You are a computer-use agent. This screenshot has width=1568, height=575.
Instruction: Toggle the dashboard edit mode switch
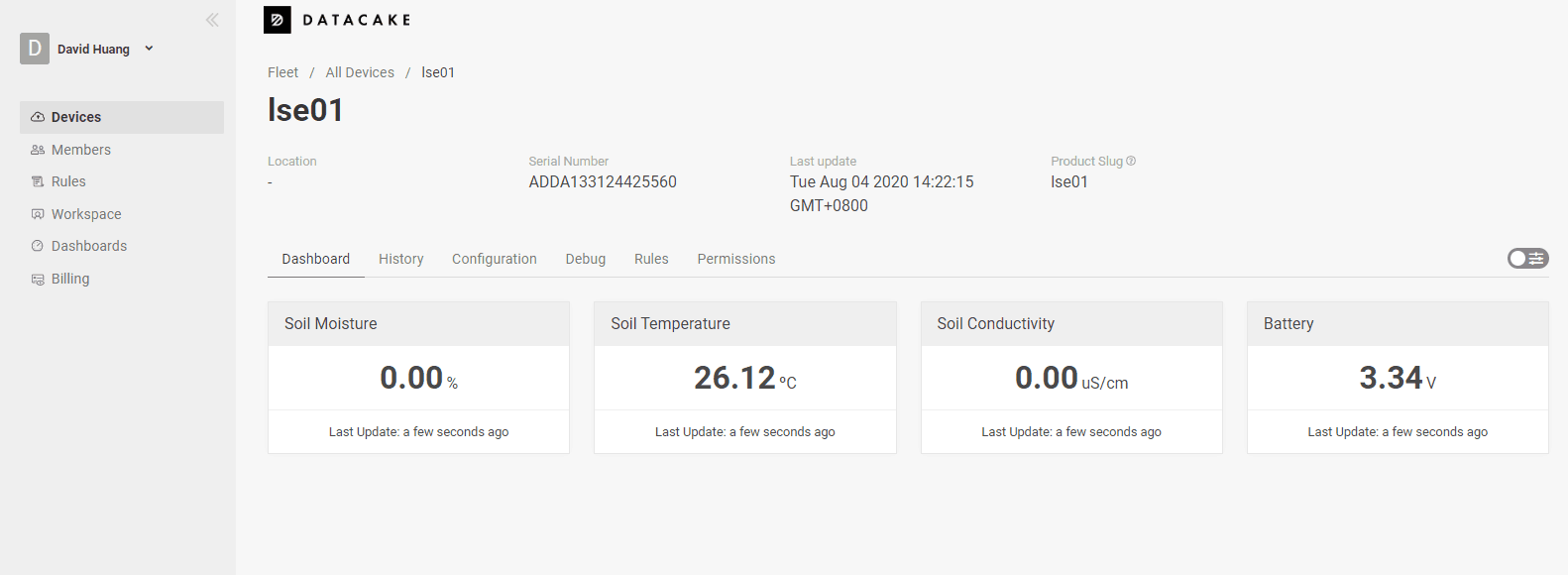tap(1527, 259)
